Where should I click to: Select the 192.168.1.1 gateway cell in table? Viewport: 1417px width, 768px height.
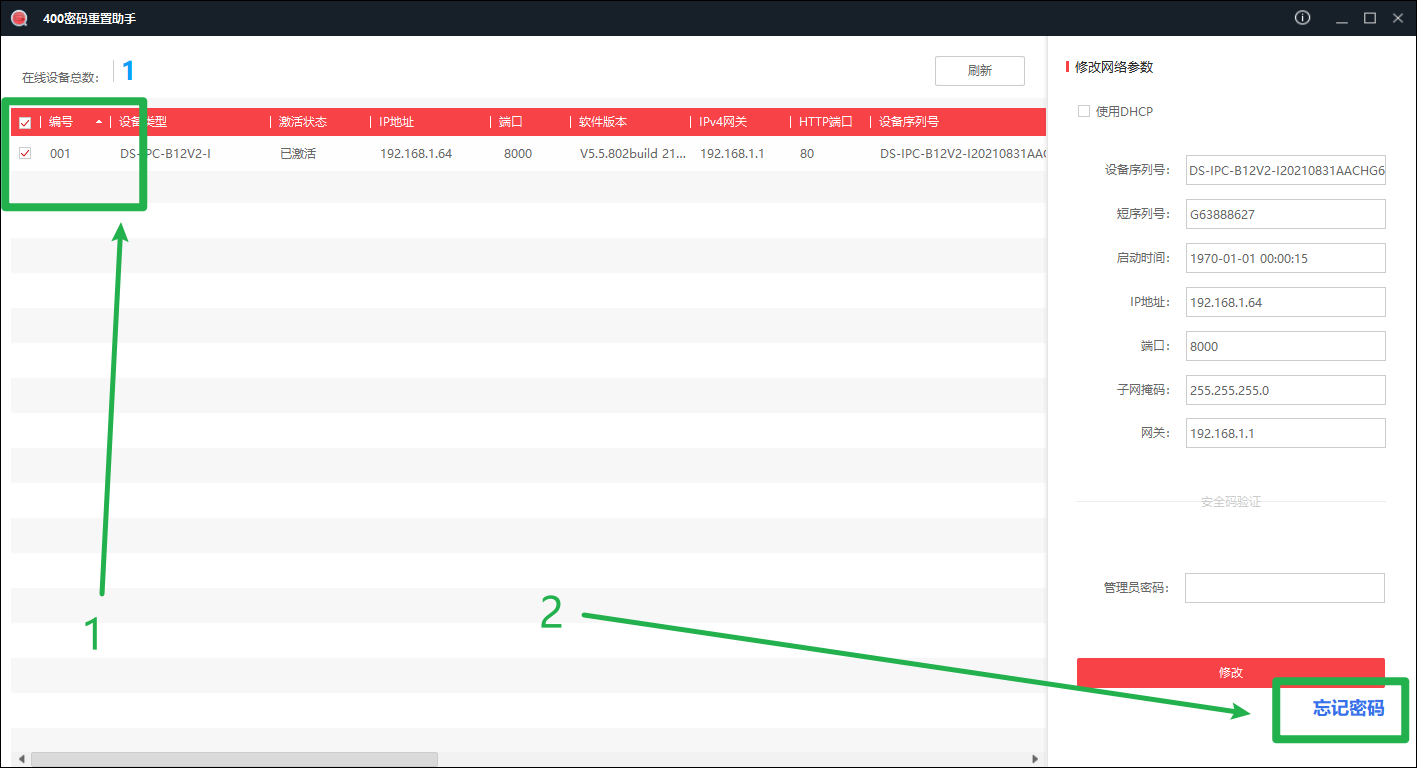tap(732, 154)
